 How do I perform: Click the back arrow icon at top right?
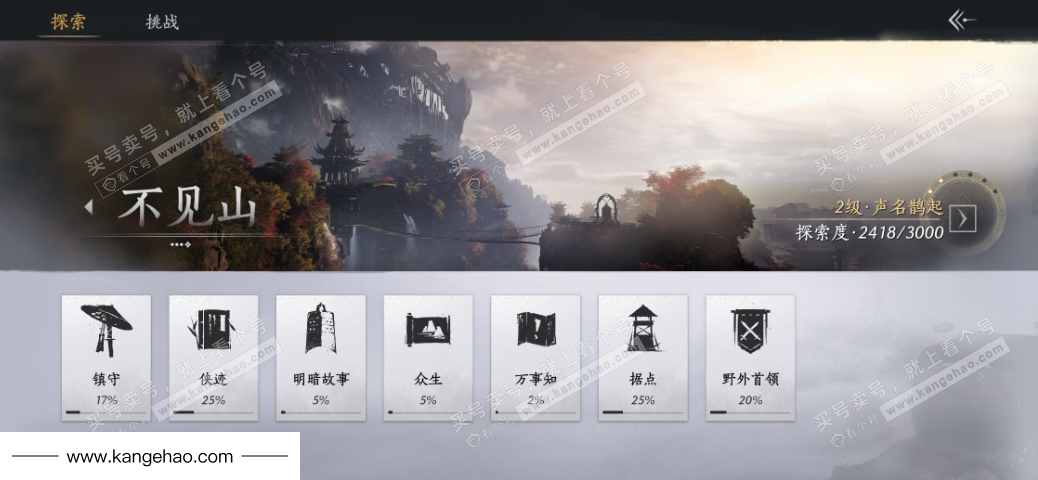coord(961,21)
